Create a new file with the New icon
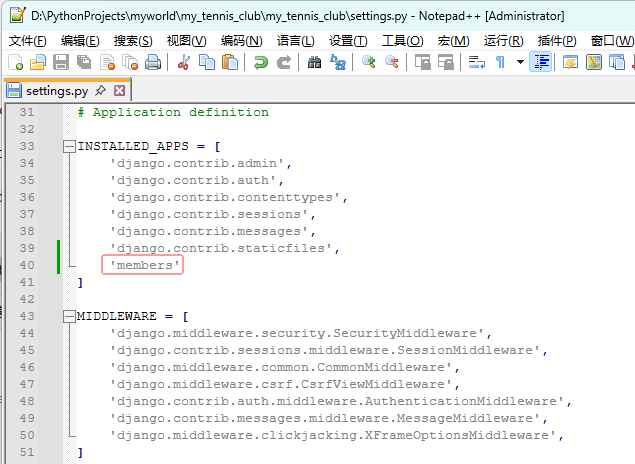The width and height of the screenshot is (635, 464). (x=15, y=63)
